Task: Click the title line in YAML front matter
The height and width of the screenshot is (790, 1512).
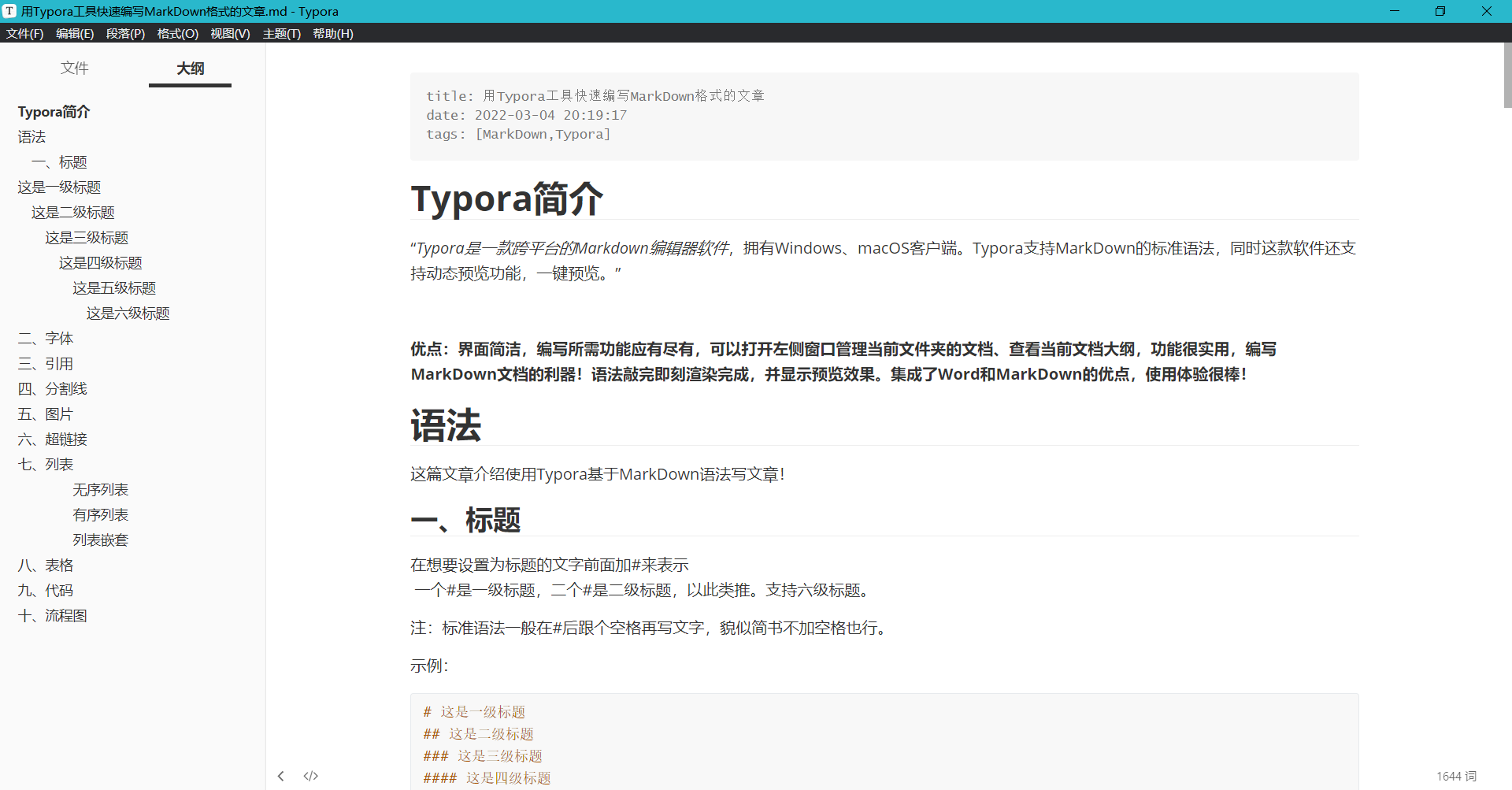Action: tap(595, 96)
